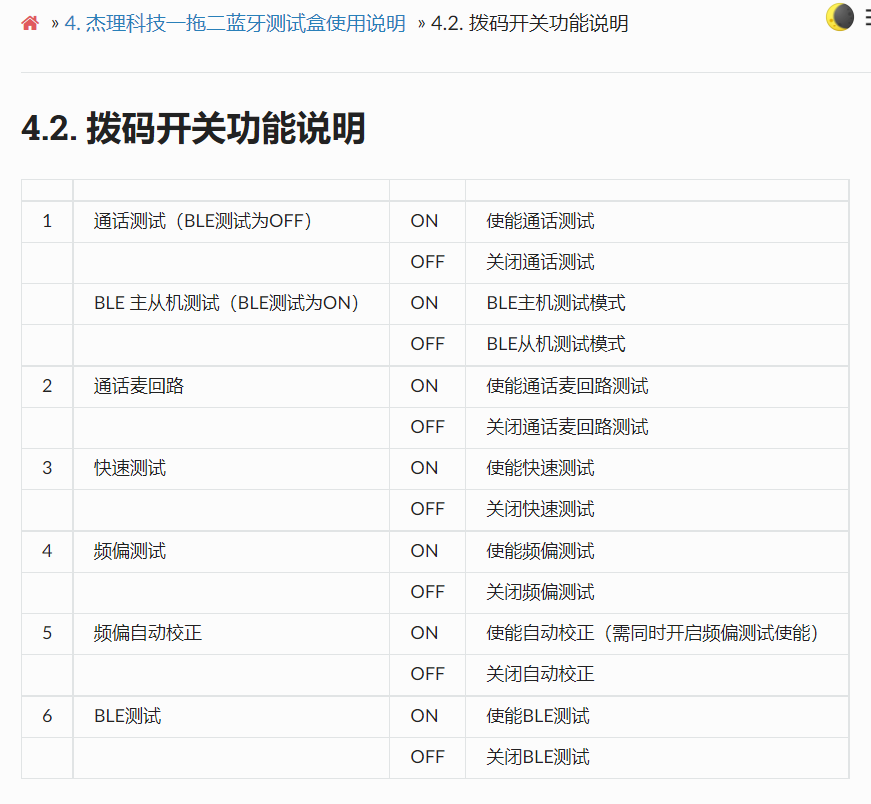This screenshot has height=804, width=871.
Task: Click switch number 1 in the table
Action: click(47, 221)
